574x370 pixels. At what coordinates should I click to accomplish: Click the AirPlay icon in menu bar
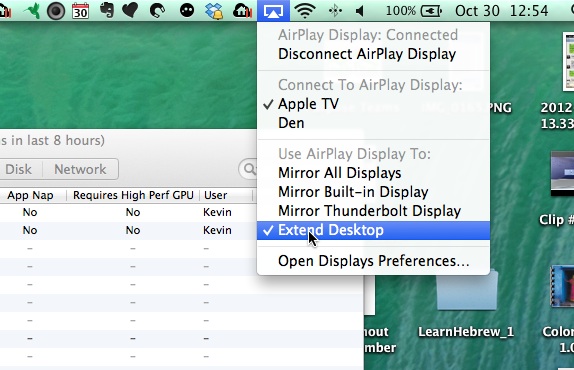pyautogui.click(x=273, y=11)
